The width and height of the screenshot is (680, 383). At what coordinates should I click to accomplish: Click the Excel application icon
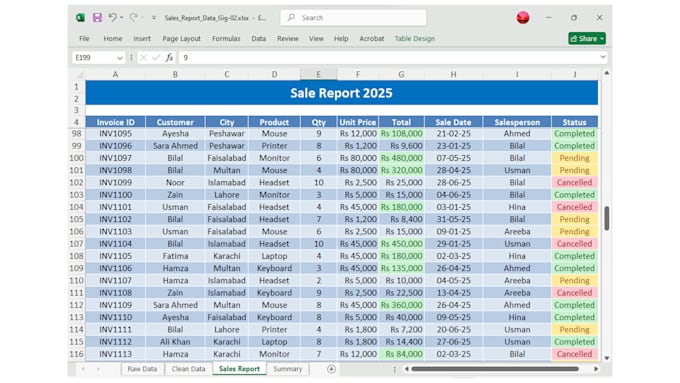(80, 17)
